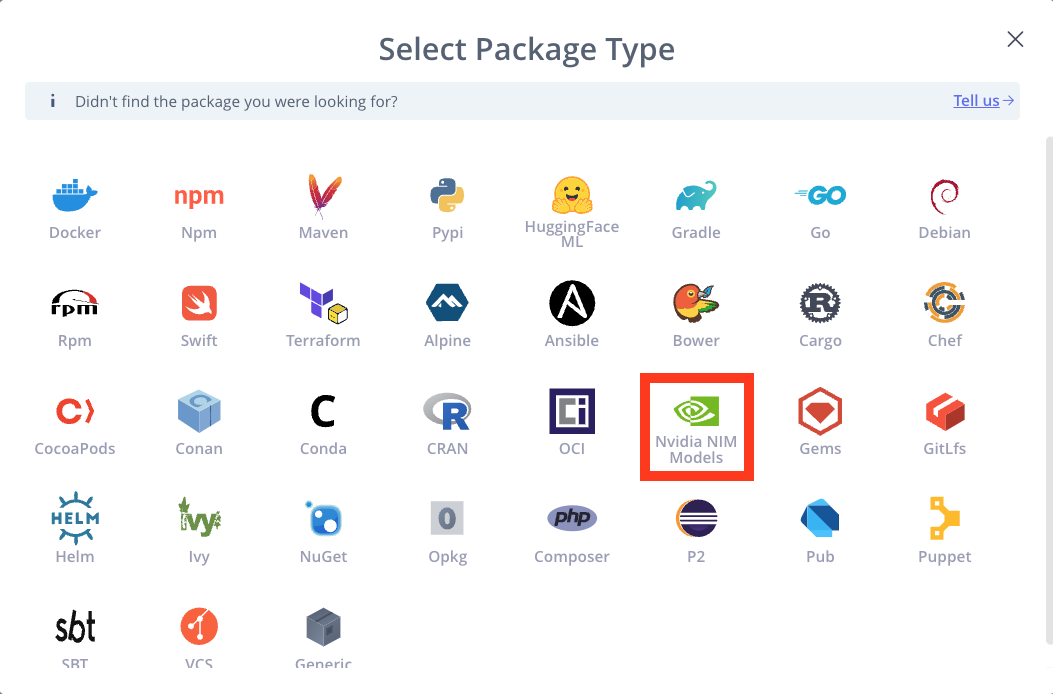Select the Conda package type
This screenshot has height=694, width=1053.
point(322,421)
